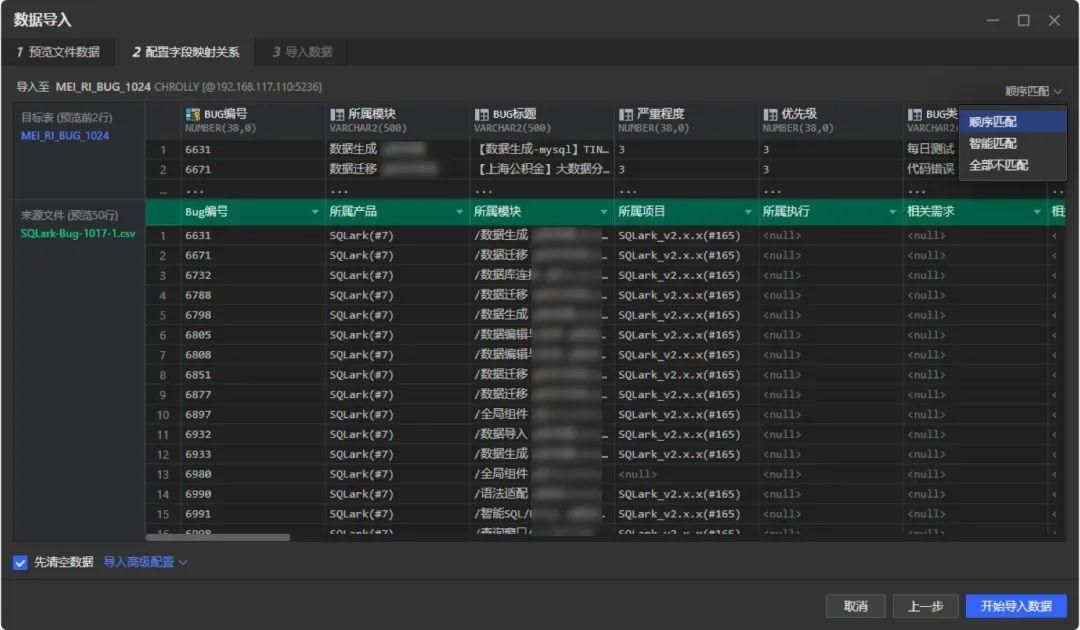Open the 所属模块 source column dropdown arrow
Viewport: 1080px width, 630px height.
[604, 212]
